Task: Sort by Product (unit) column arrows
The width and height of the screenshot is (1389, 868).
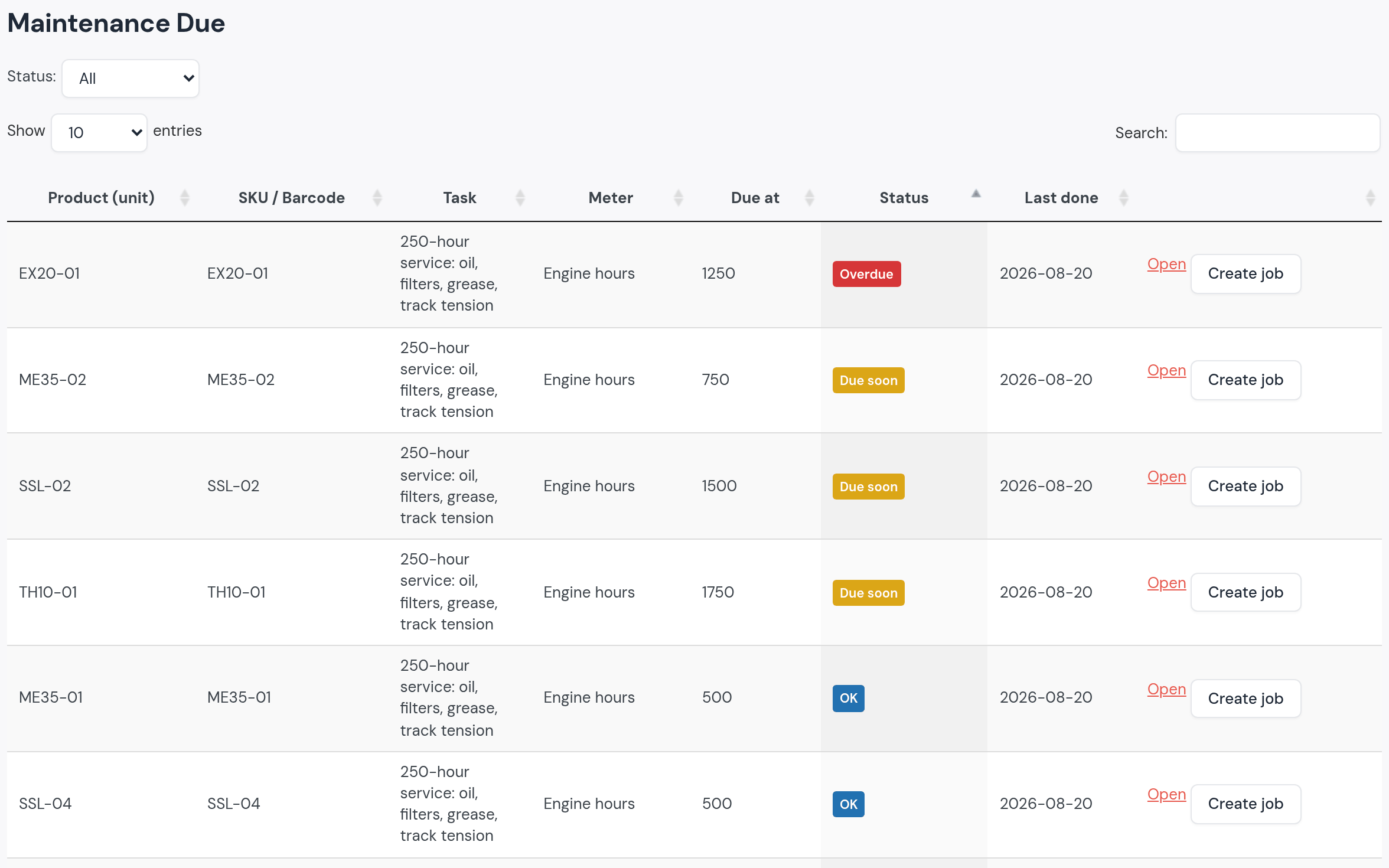Action: [185, 198]
